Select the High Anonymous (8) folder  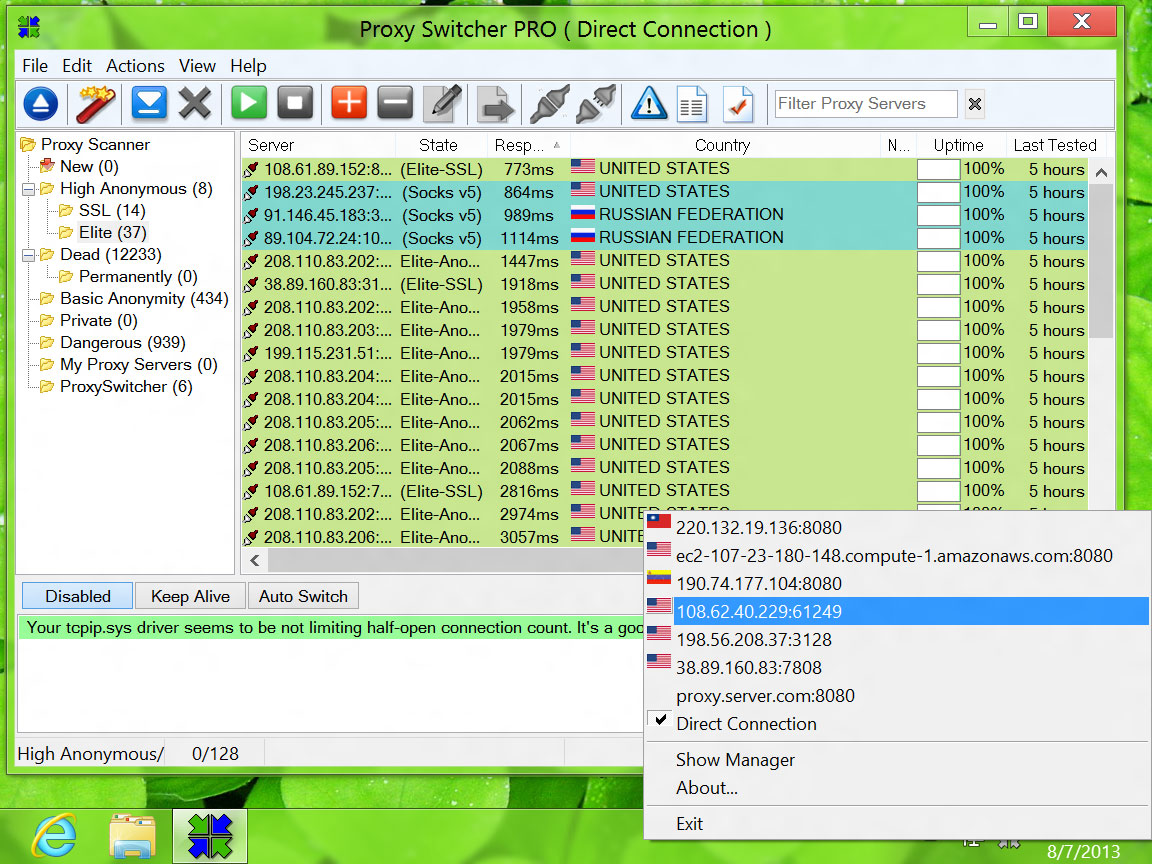[136, 189]
